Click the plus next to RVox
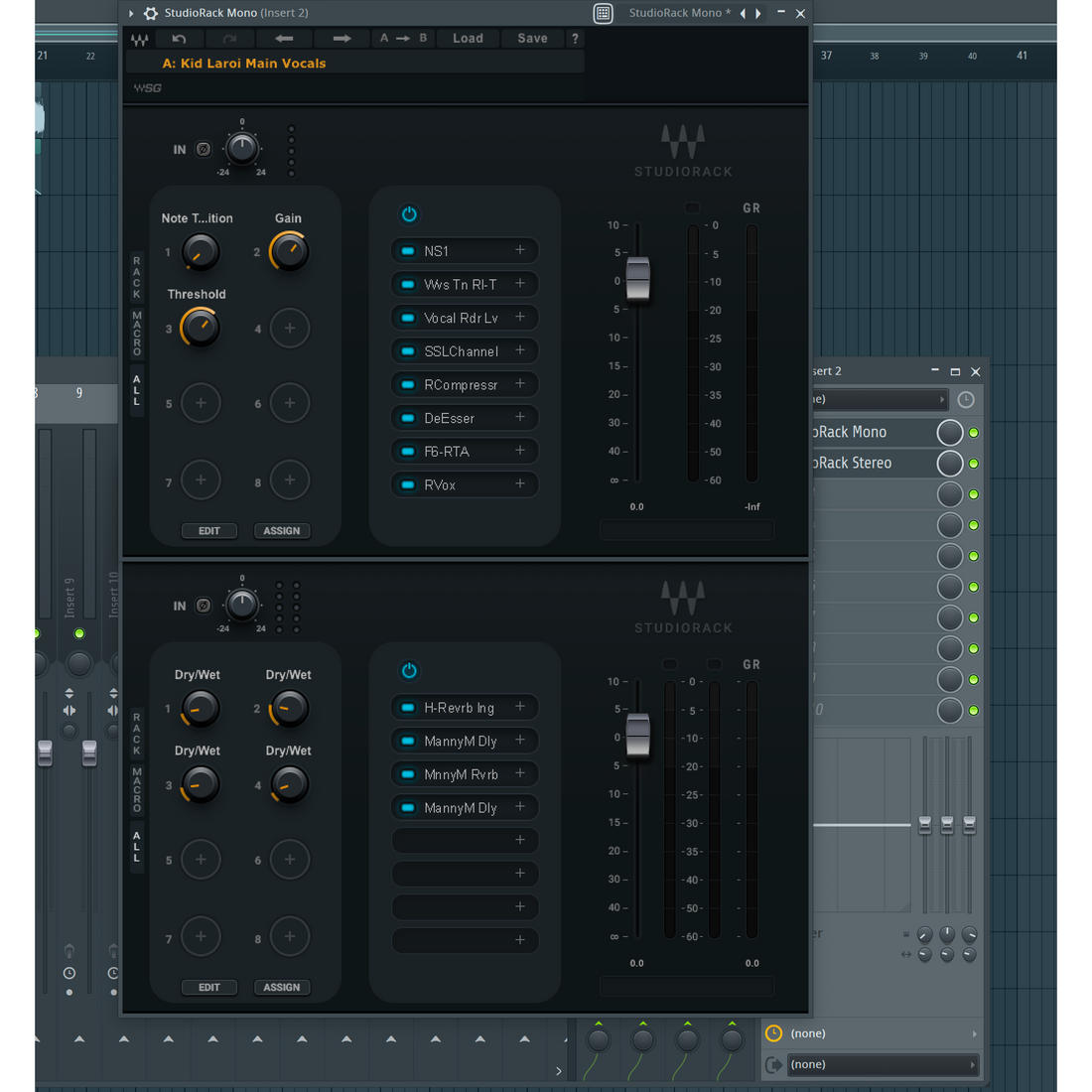 tap(520, 484)
